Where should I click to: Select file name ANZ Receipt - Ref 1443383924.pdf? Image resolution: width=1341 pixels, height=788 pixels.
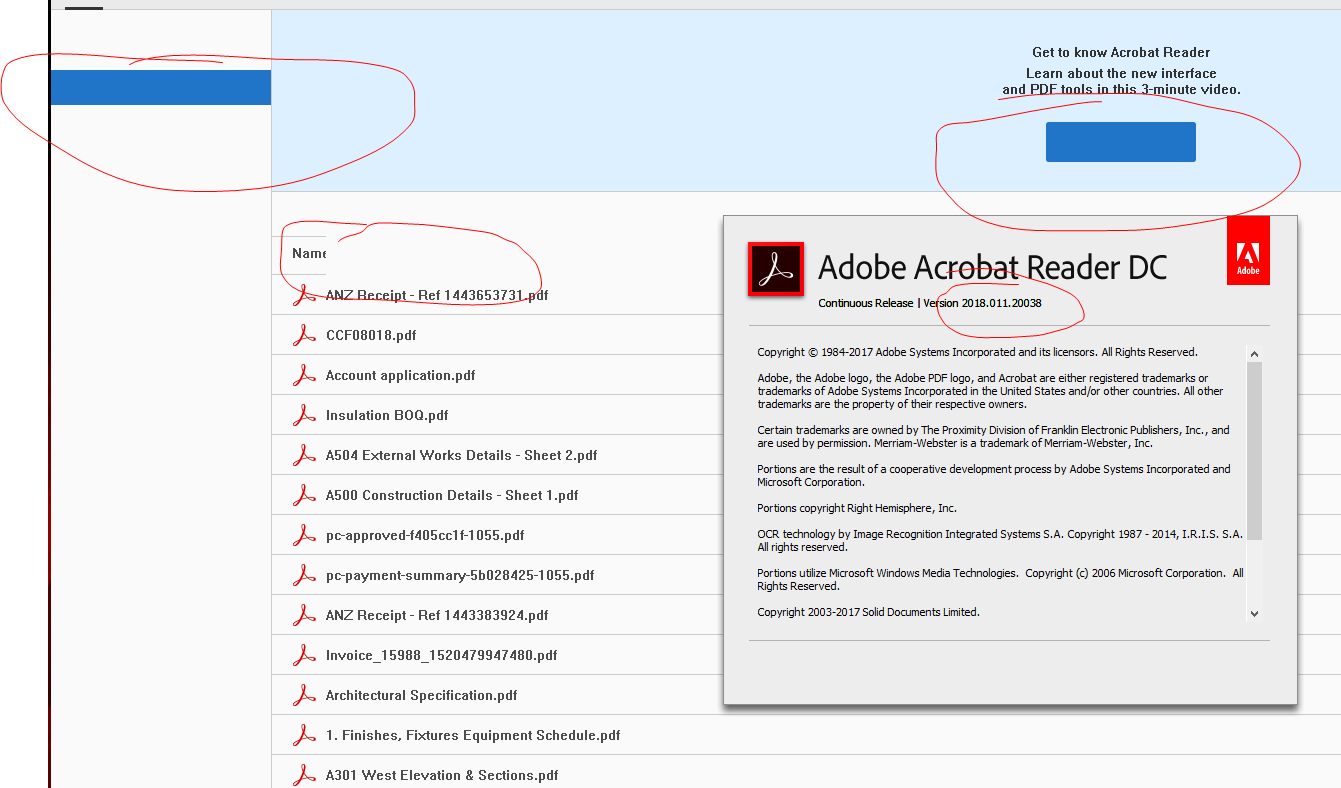(437, 615)
